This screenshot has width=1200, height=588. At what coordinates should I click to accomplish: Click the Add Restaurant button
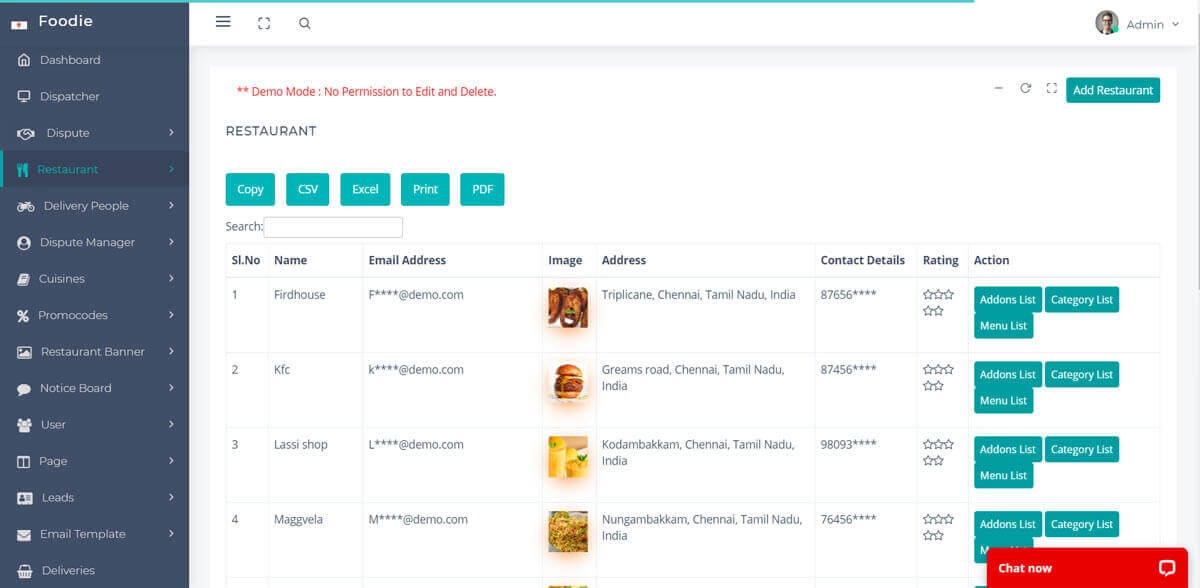1112,90
